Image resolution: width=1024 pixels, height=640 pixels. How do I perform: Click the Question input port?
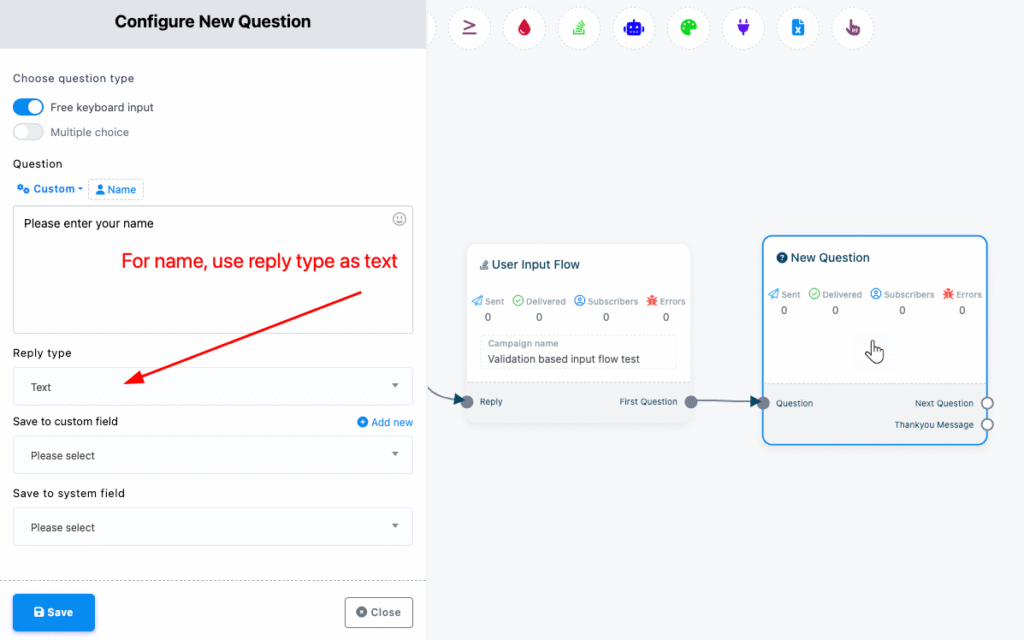[x=763, y=403]
